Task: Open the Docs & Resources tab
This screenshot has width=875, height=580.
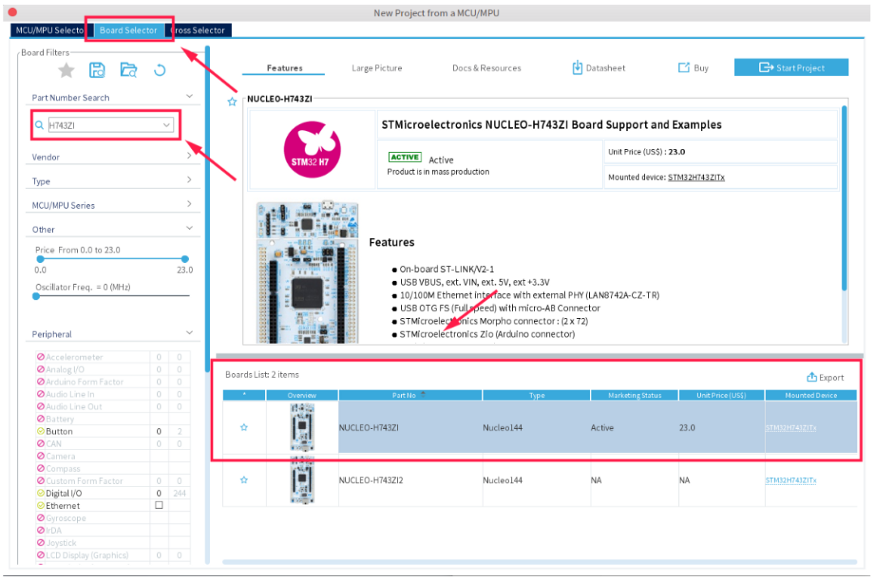Action: point(487,68)
